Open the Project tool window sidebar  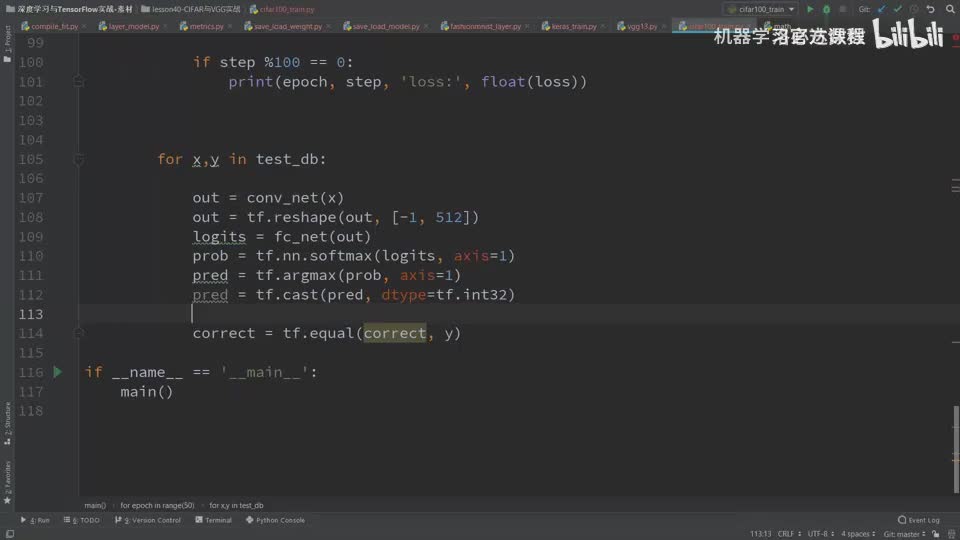coord(7,44)
